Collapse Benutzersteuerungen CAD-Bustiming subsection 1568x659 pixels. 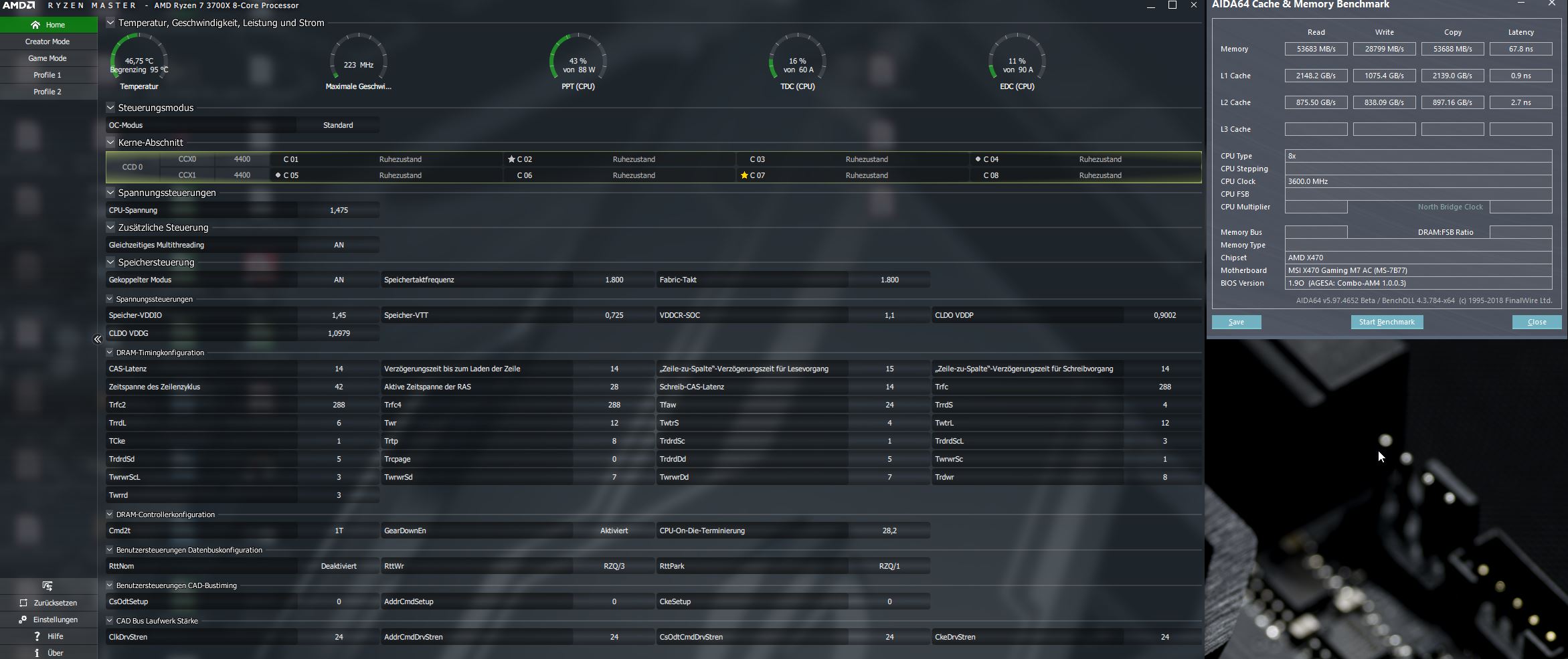[x=110, y=585]
